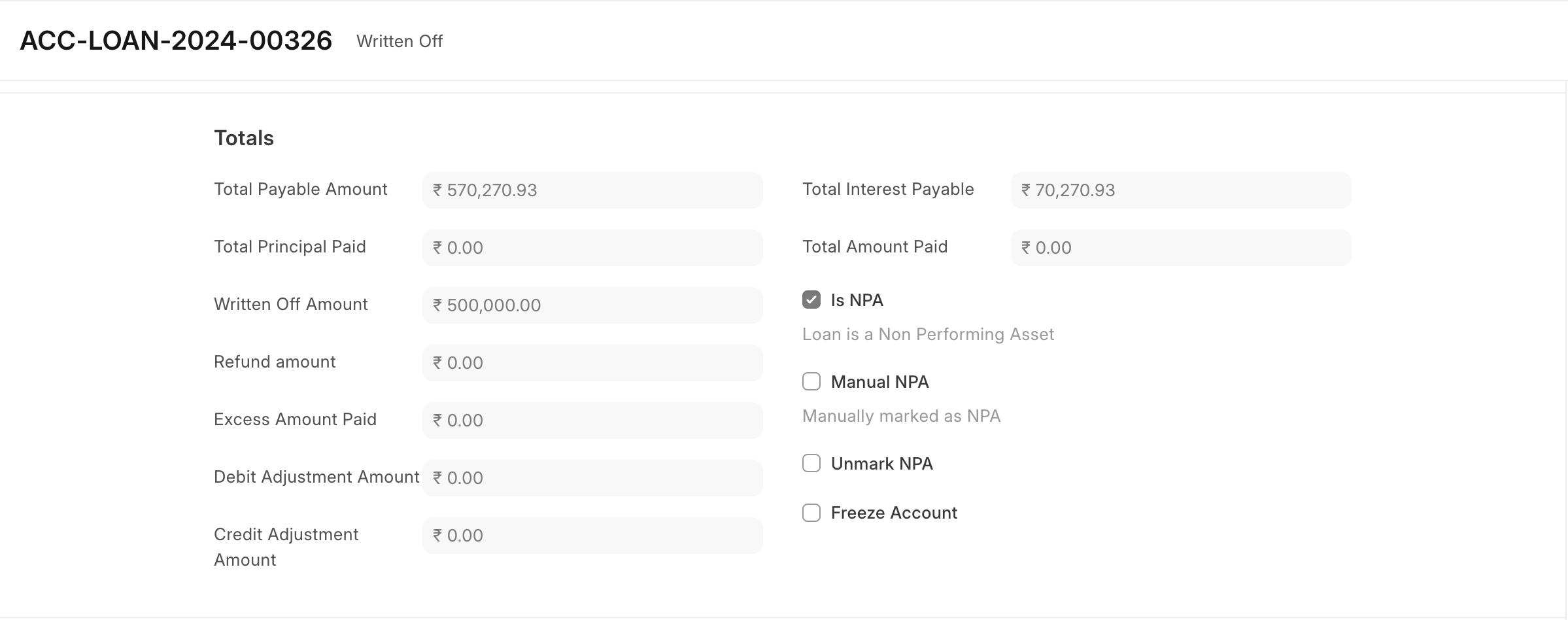Select the Written Off Amount field
The width and height of the screenshot is (1568, 620).
592,305
